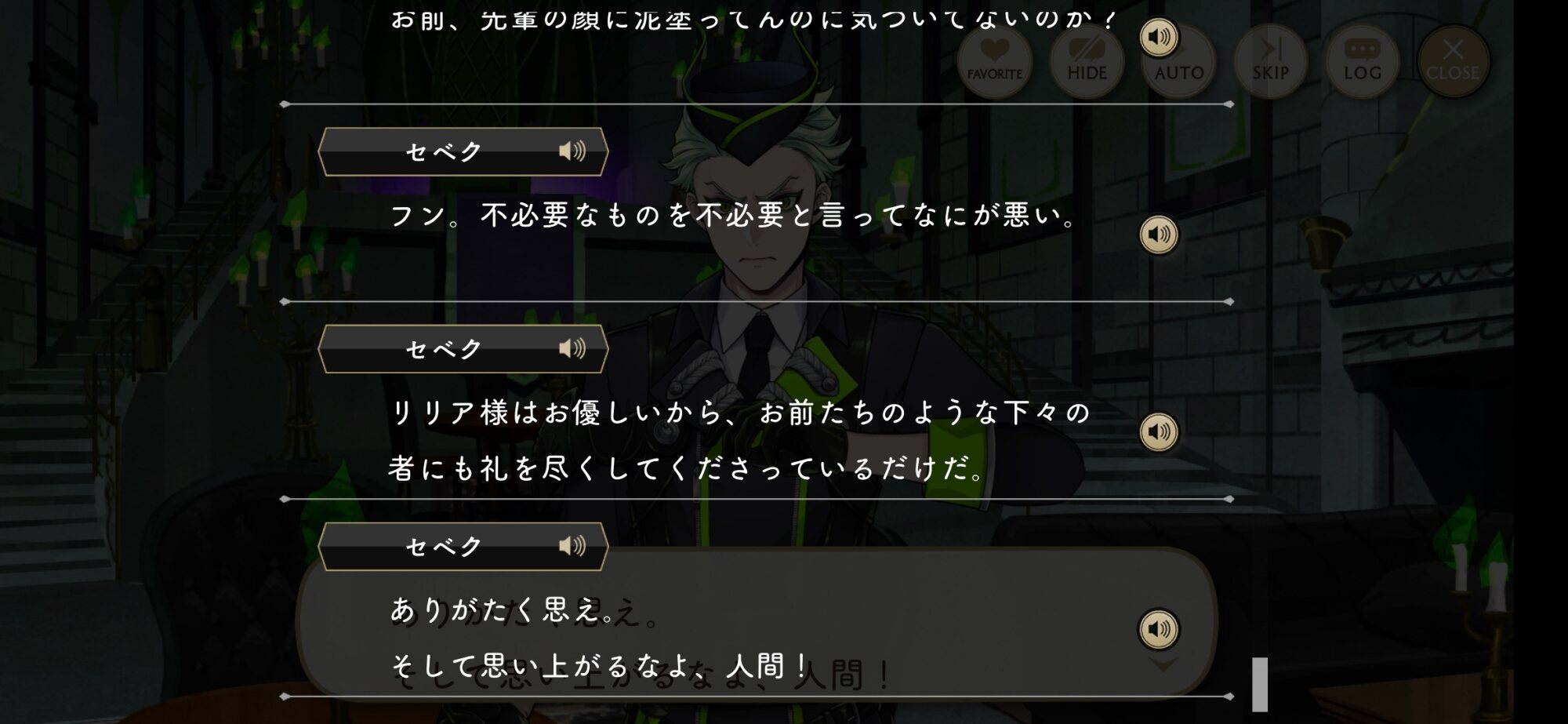Select the third セベク name plate
Image resolution: width=1568 pixels, height=724 pixels.
(463, 546)
